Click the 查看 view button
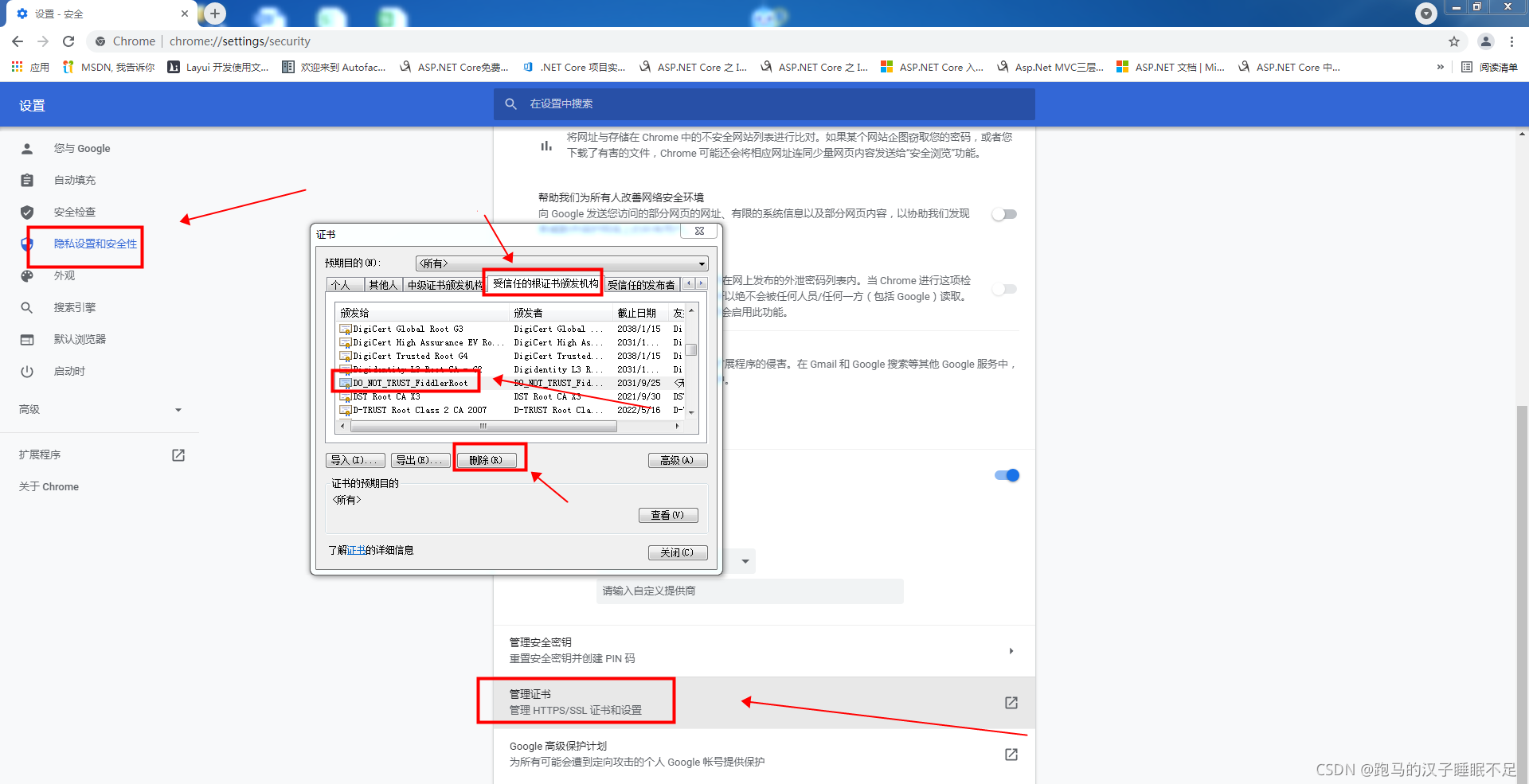Screen dimensions: 1529x784 [668, 515]
